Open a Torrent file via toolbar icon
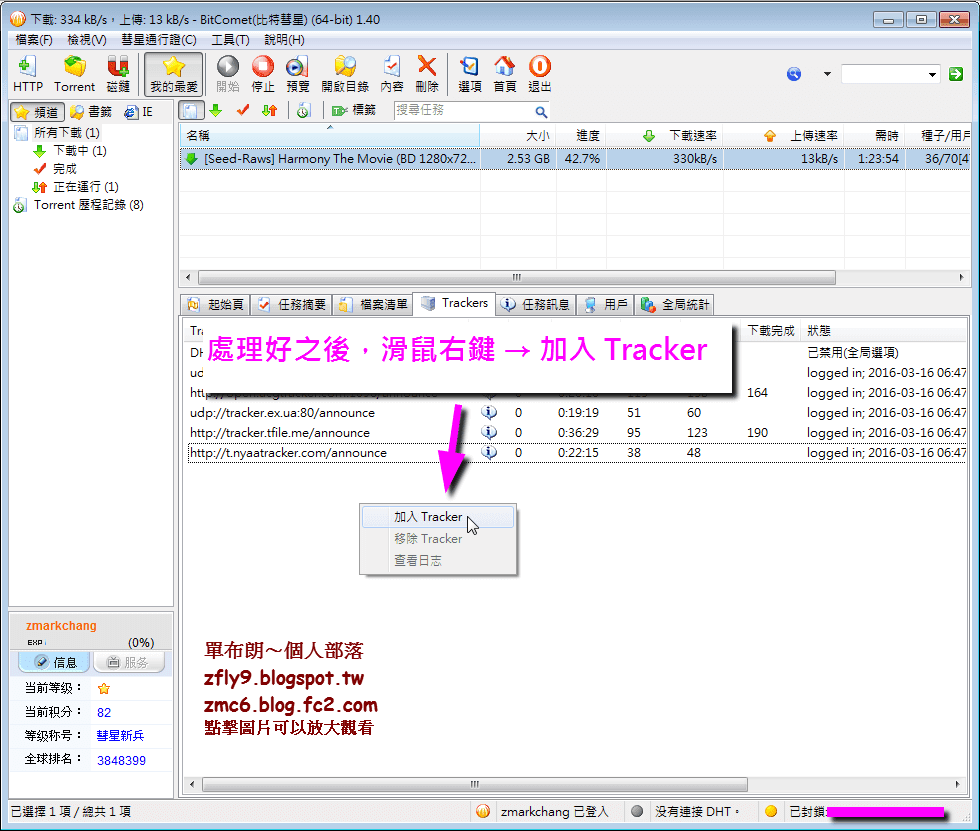The height and width of the screenshot is (831, 980). point(74,74)
